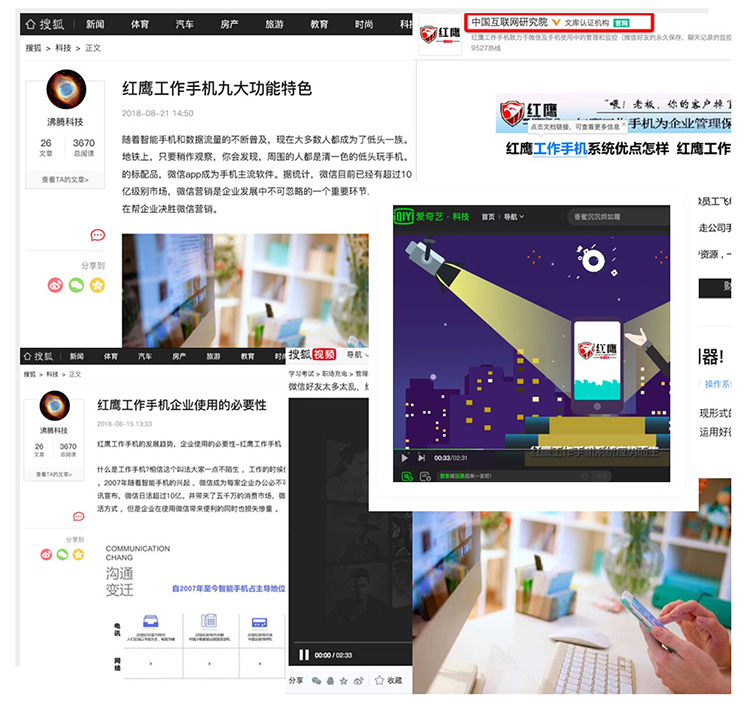This screenshot has width=750, height=708.
Task: Expand the 导航 dropdown beside the 搜狐视频 logo
Action: pos(355,354)
